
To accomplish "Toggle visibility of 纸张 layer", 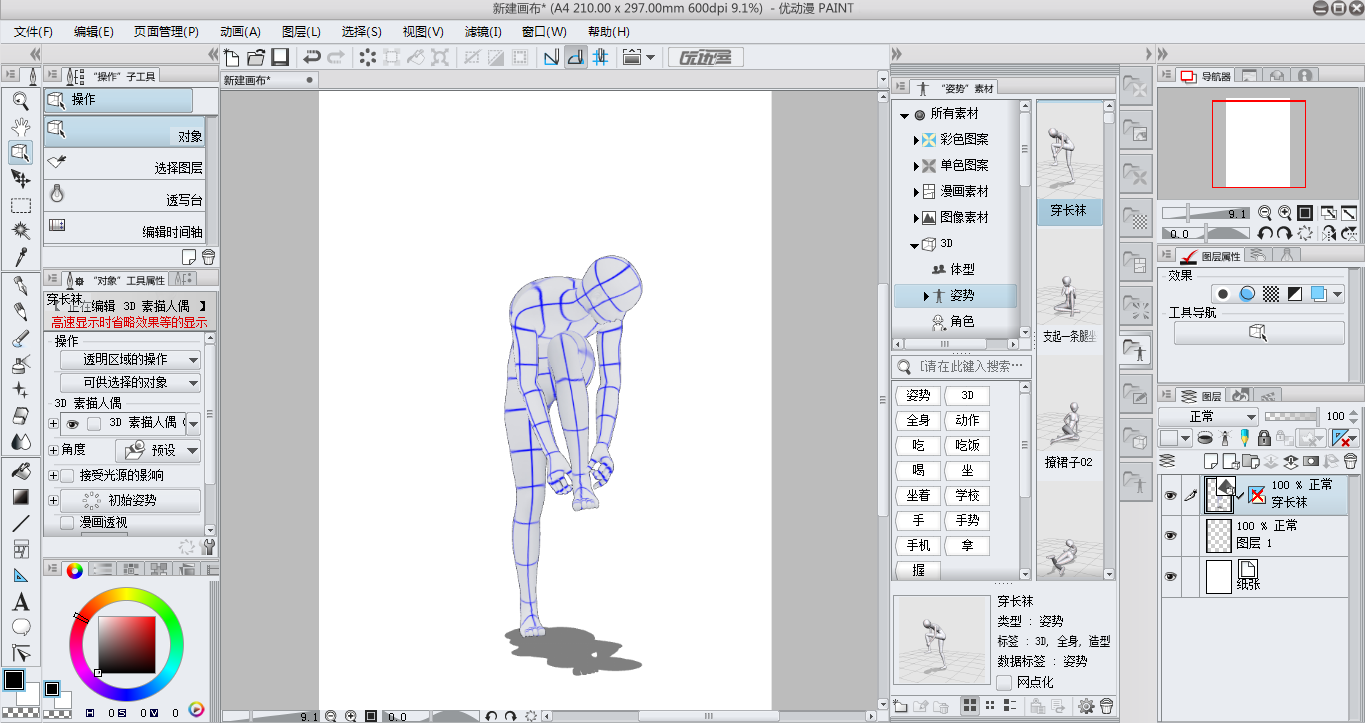I will (x=1170, y=577).
